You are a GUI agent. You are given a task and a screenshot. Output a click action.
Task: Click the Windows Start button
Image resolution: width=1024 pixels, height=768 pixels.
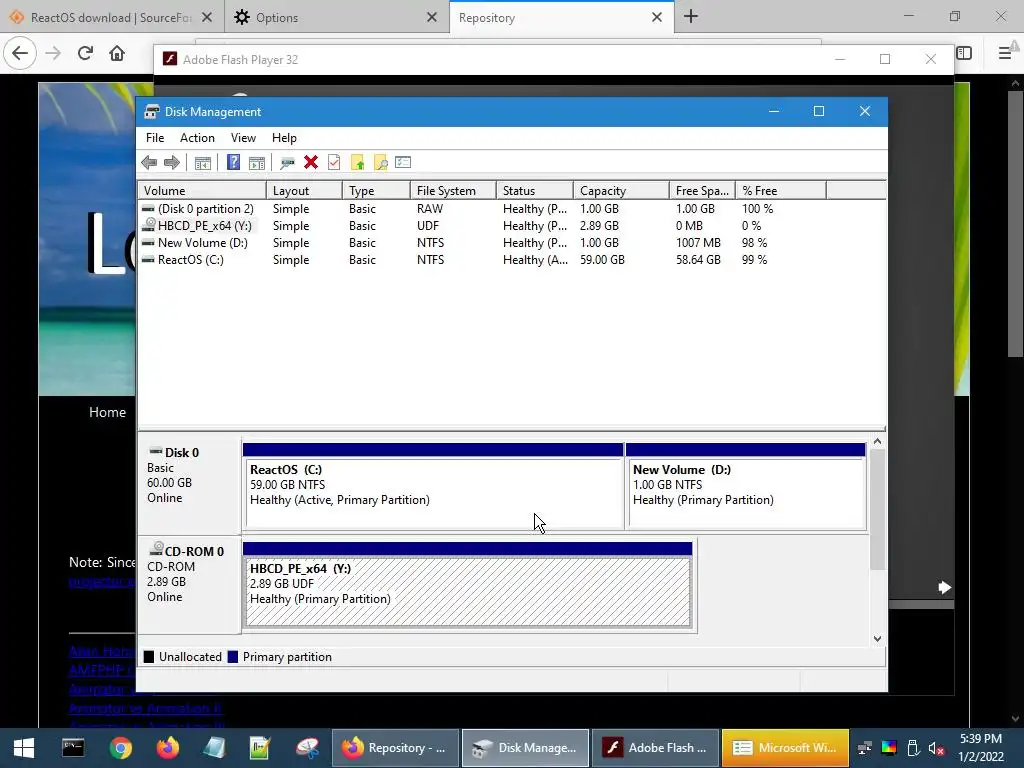(24, 748)
